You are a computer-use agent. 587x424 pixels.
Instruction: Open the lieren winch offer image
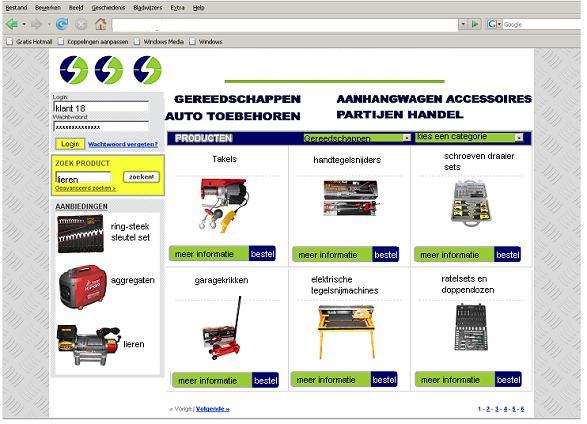[x=89, y=345]
